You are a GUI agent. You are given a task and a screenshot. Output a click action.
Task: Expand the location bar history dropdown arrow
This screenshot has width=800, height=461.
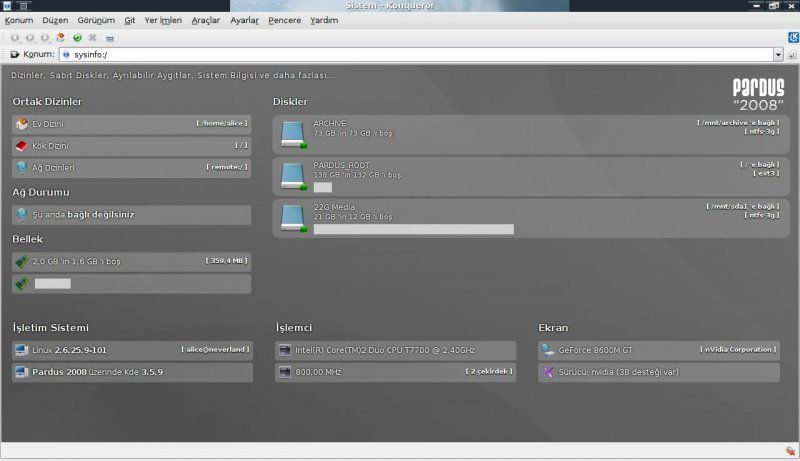pos(778,54)
